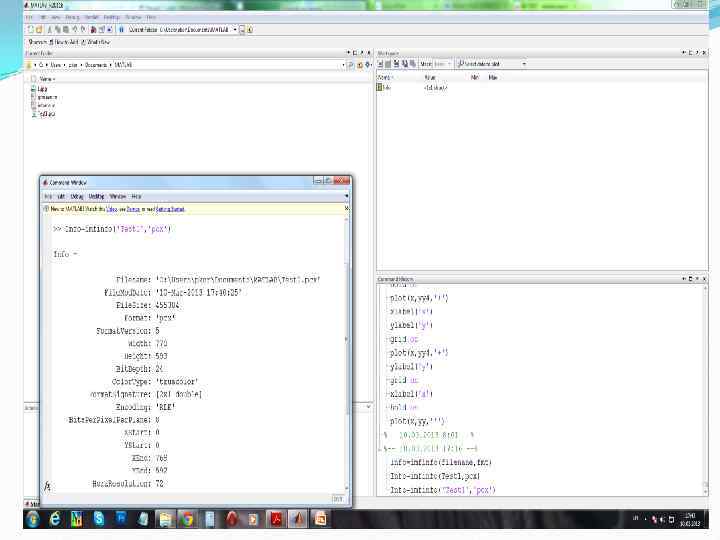The width and height of the screenshot is (720, 540).
Task: Click Video link in Command Window banner
Action: pyautogui.click(x=112, y=209)
